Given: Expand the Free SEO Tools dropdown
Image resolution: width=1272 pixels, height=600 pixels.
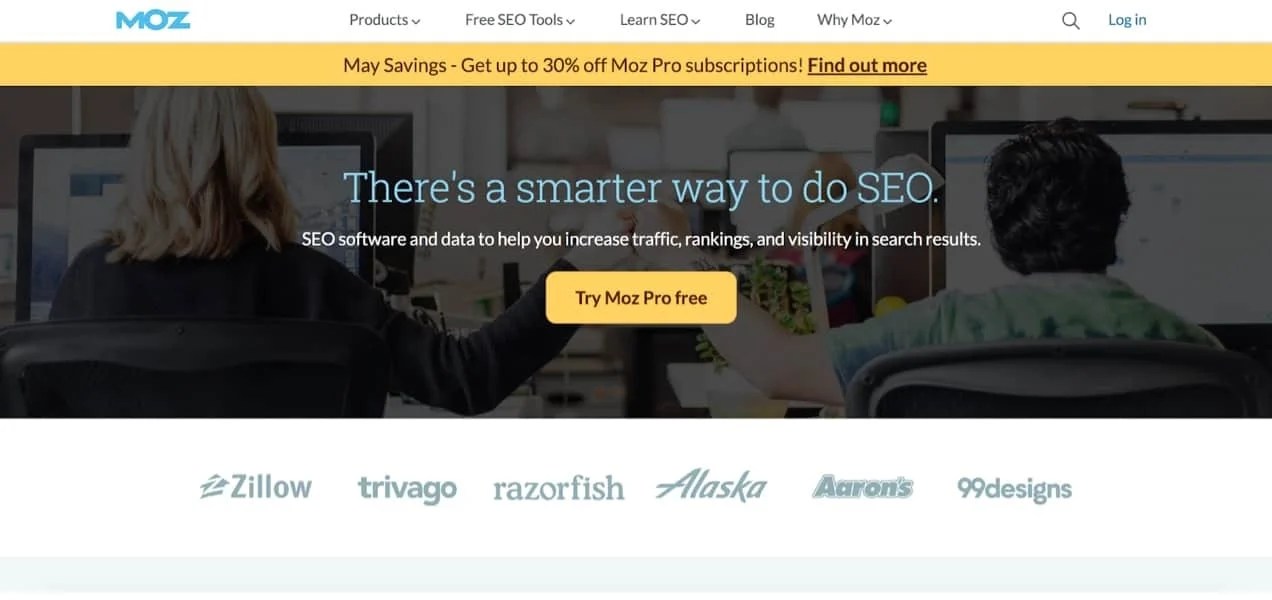Looking at the screenshot, I should click(520, 20).
